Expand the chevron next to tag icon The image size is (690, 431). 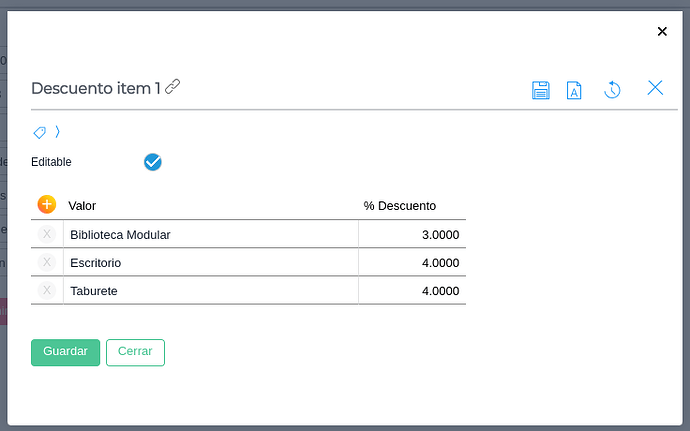pos(58,132)
